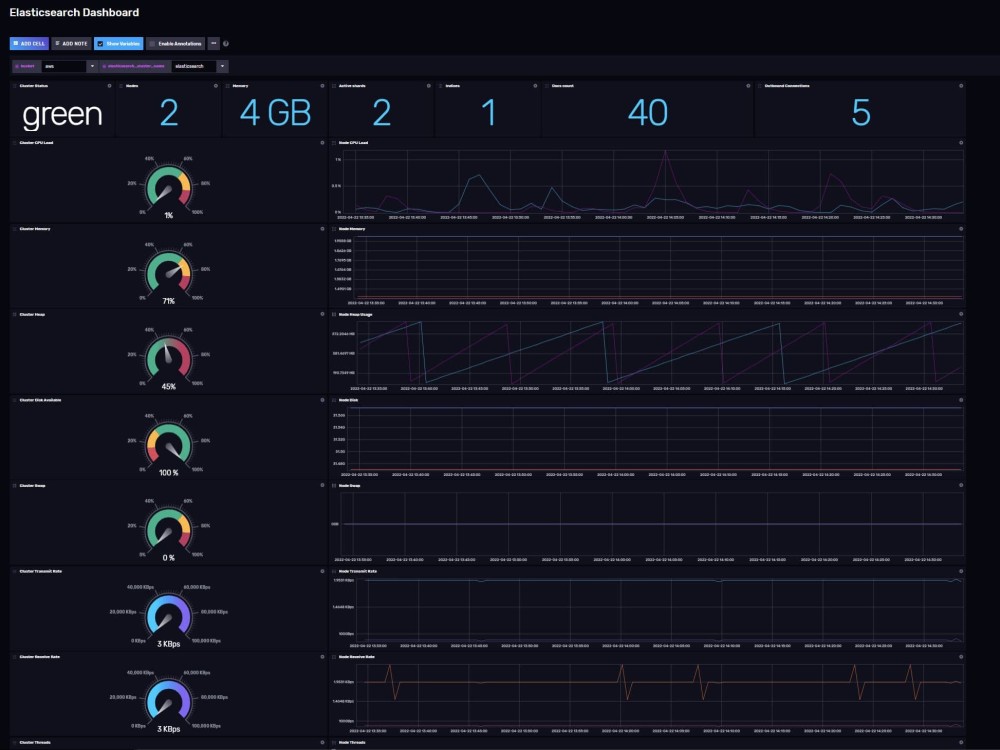The width and height of the screenshot is (1000, 750).
Task: Open settings gear on Cluster Disk Available gauge
Action: [320, 399]
